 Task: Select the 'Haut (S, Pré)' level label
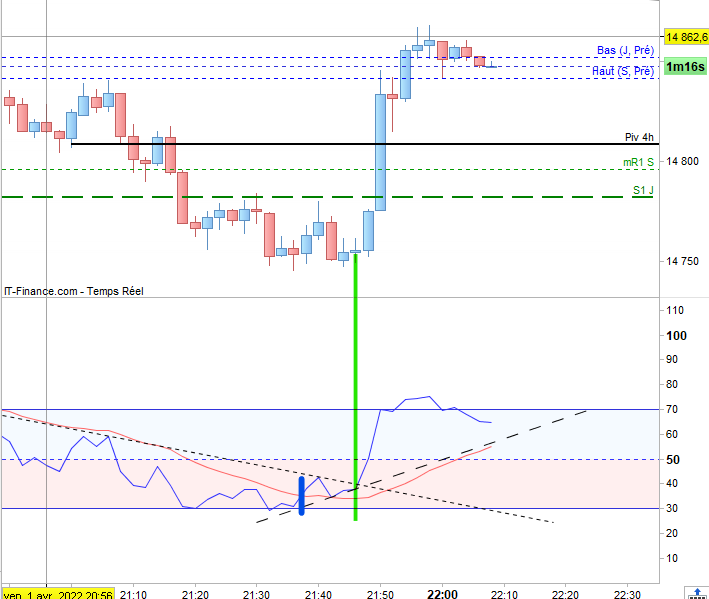tap(623, 71)
